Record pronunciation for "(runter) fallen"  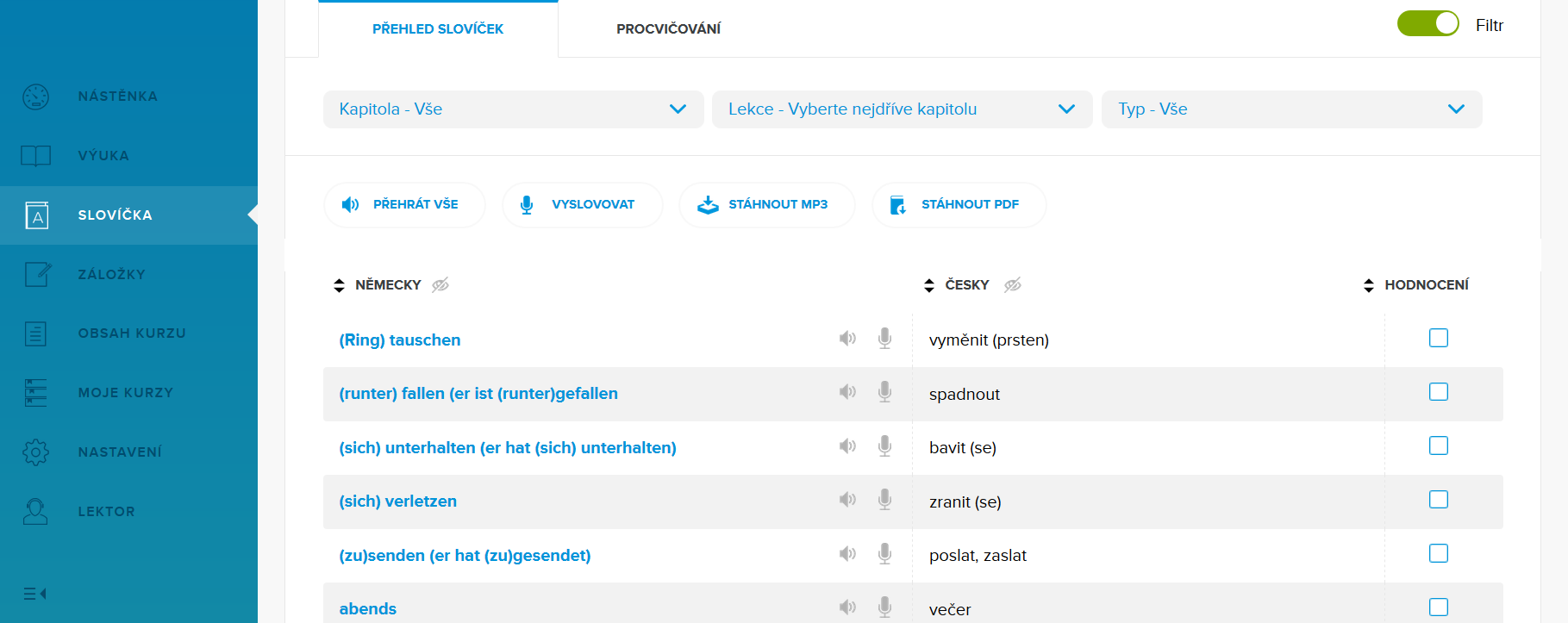coord(884,392)
